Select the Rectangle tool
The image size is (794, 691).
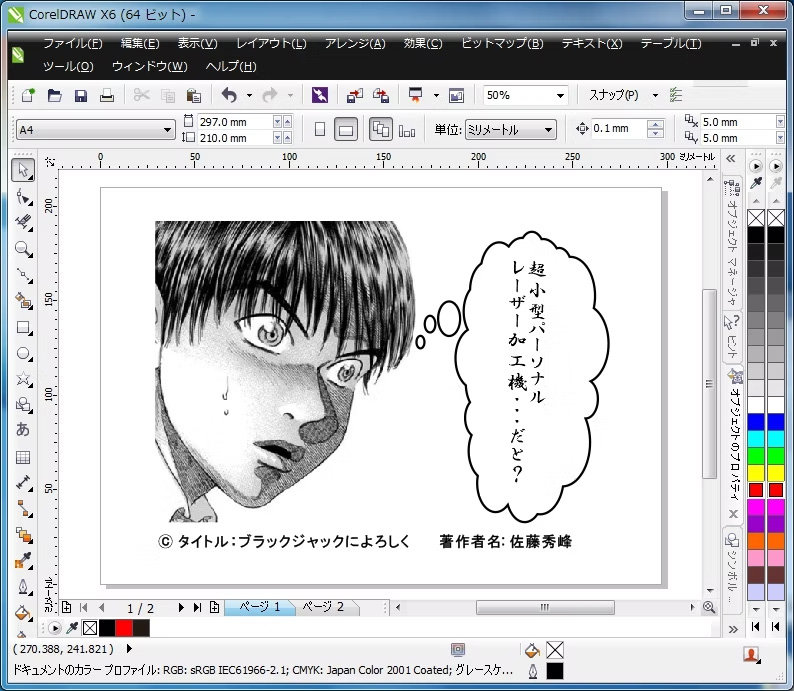[x=23, y=327]
